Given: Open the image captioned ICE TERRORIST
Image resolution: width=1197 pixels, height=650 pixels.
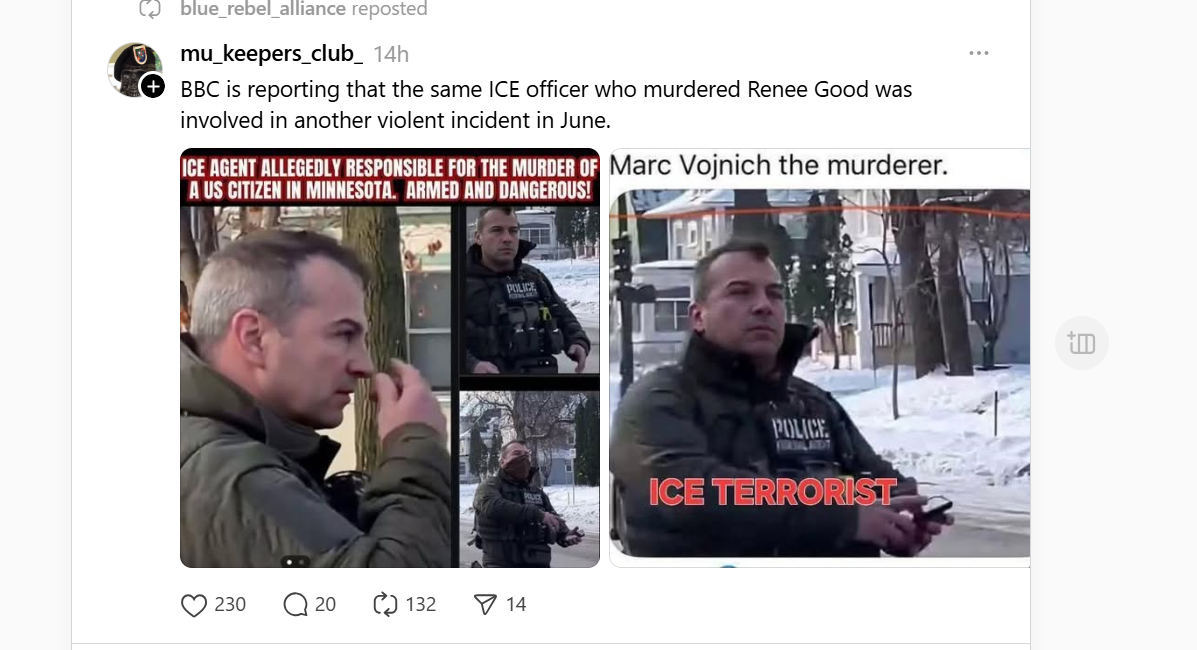Looking at the screenshot, I should [819, 357].
